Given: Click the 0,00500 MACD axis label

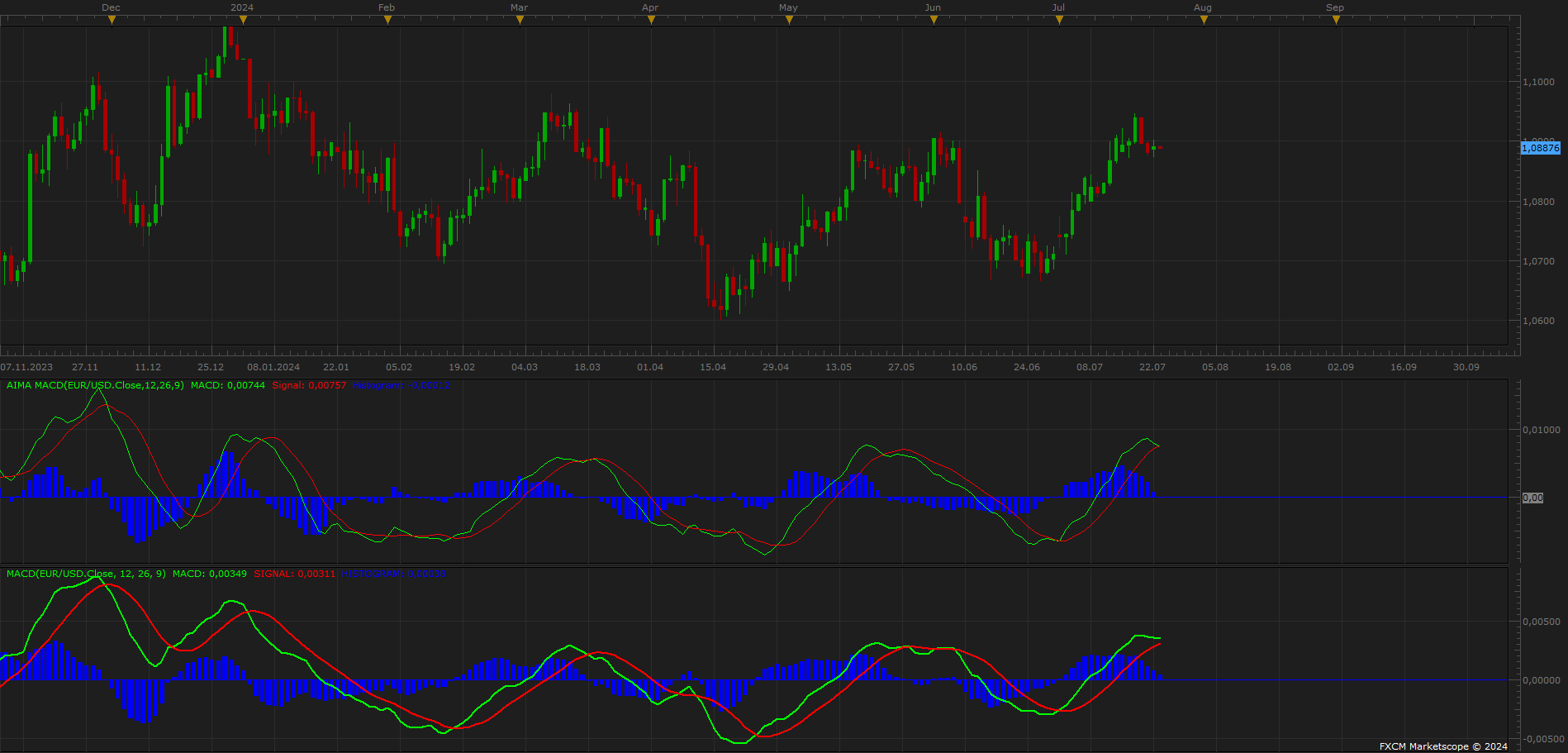Looking at the screenshot, I should point(1542,622).
